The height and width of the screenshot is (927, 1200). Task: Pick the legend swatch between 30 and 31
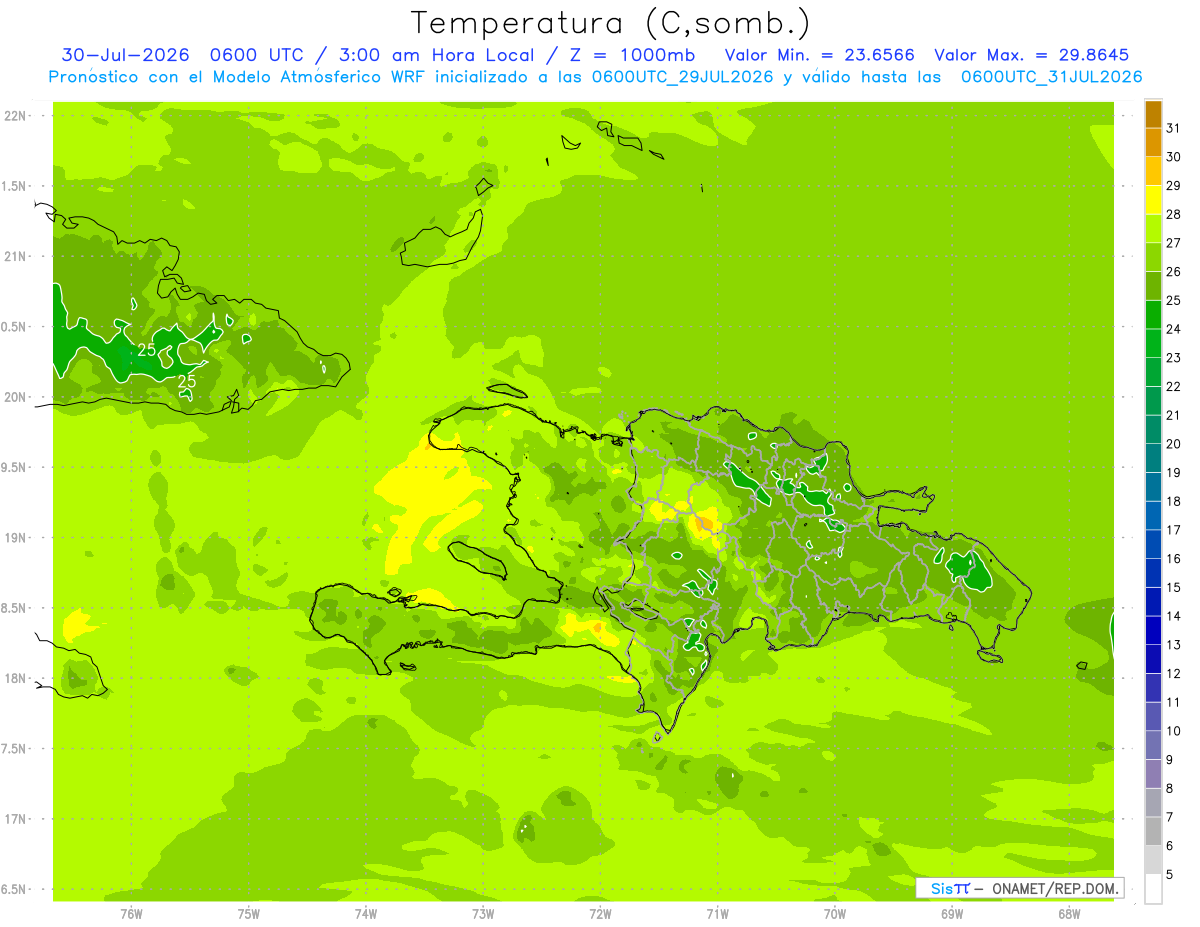click(1153, 143)
